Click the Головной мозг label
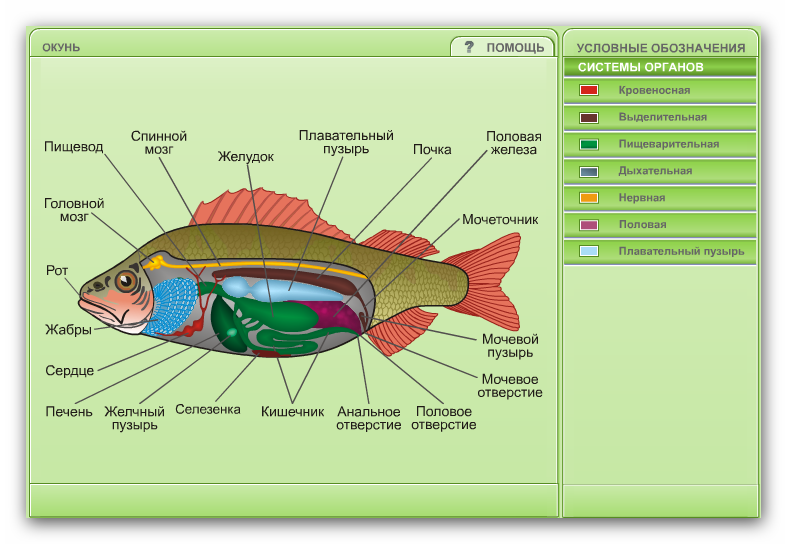Viewport: 787px width, 544px height. pos(74,210)
